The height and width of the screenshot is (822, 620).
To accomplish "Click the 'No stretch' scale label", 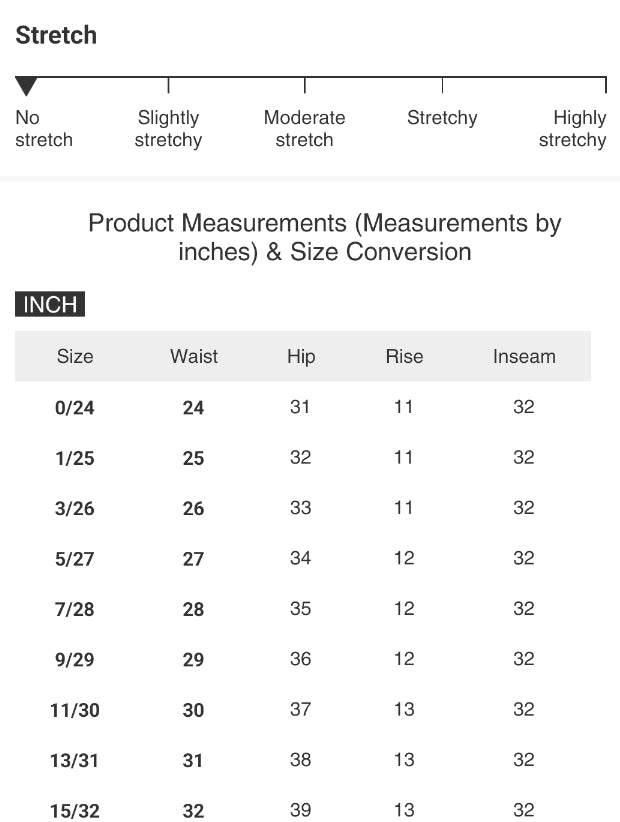I will [x=43, y=129].
